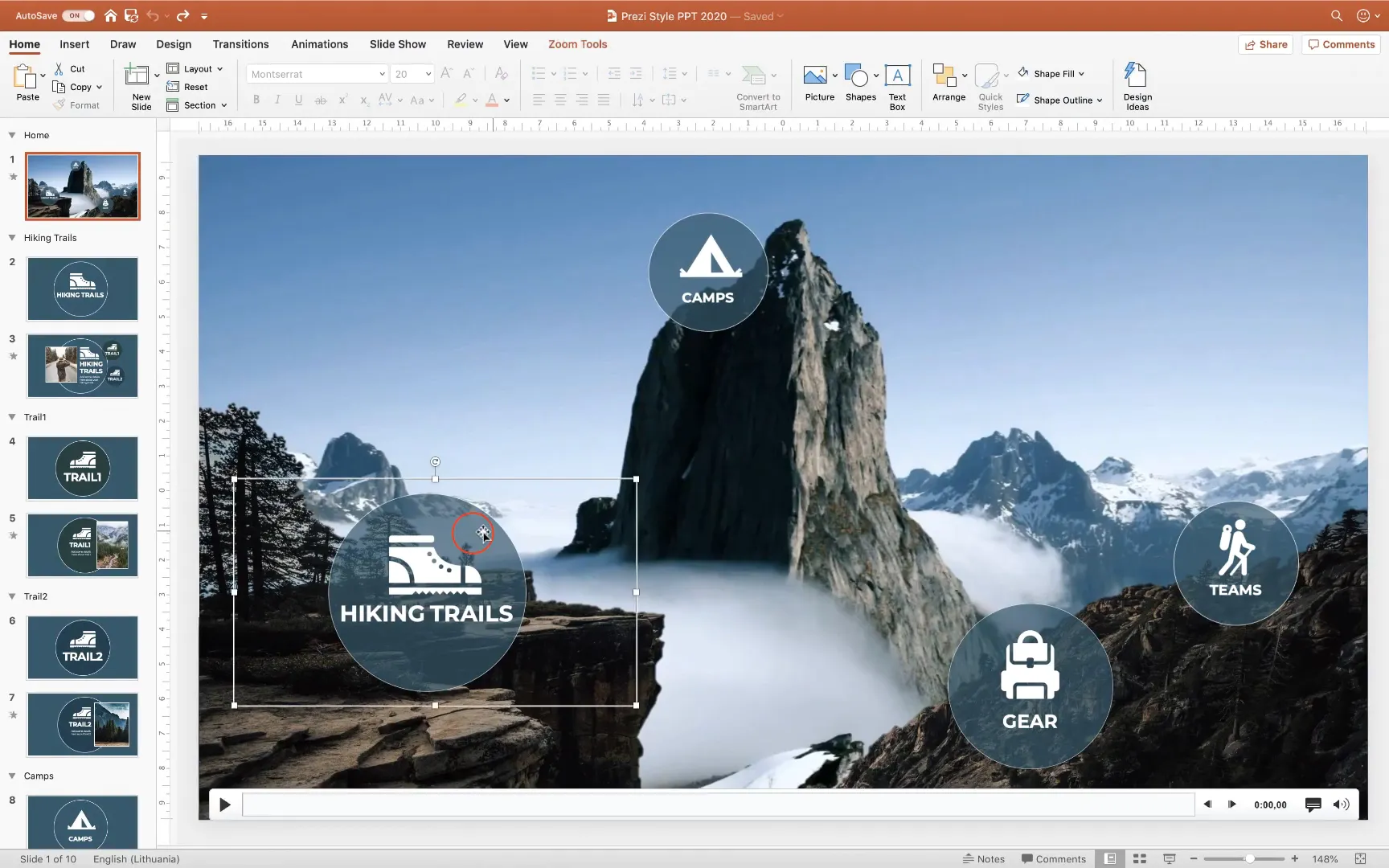The height and width of the screenshot is (868, 1389).
Task: Click the media captions icon
Action: click(1313, 805)
